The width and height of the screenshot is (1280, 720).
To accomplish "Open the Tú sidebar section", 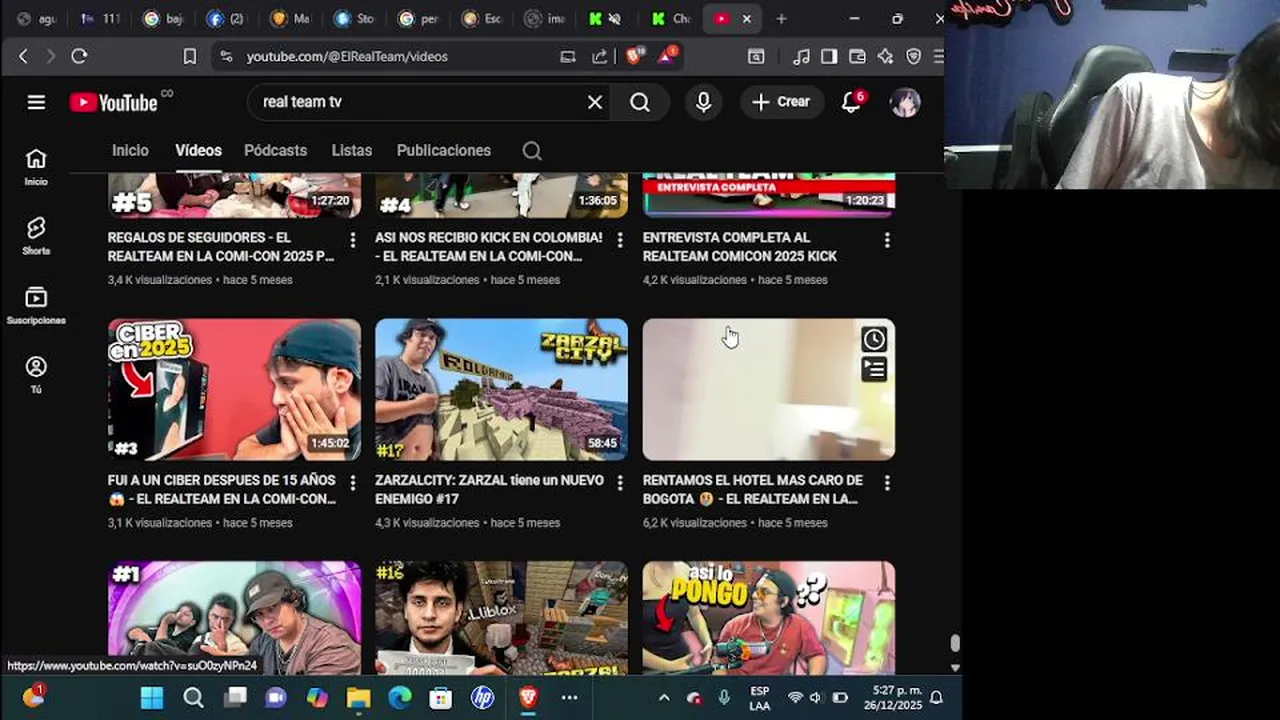I will pos(36,375).
